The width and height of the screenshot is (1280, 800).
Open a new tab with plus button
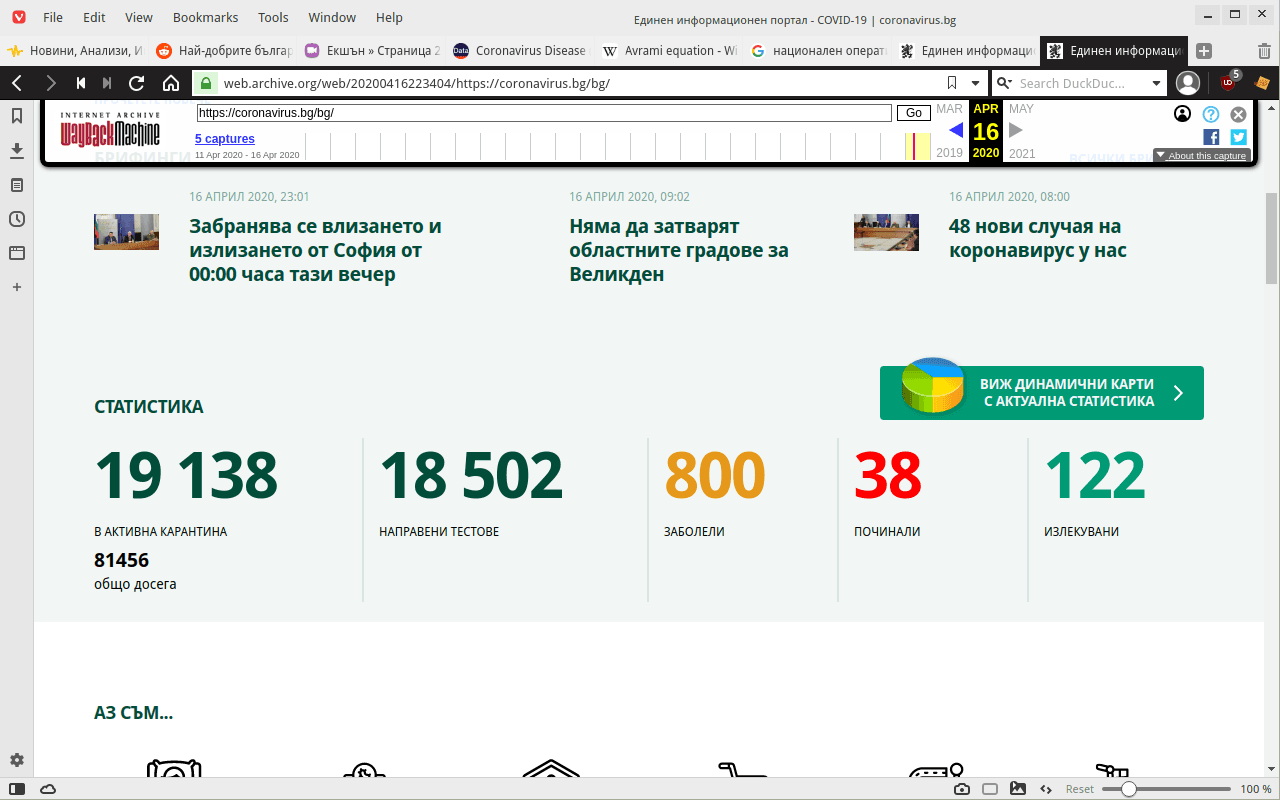coord(1204,51)
